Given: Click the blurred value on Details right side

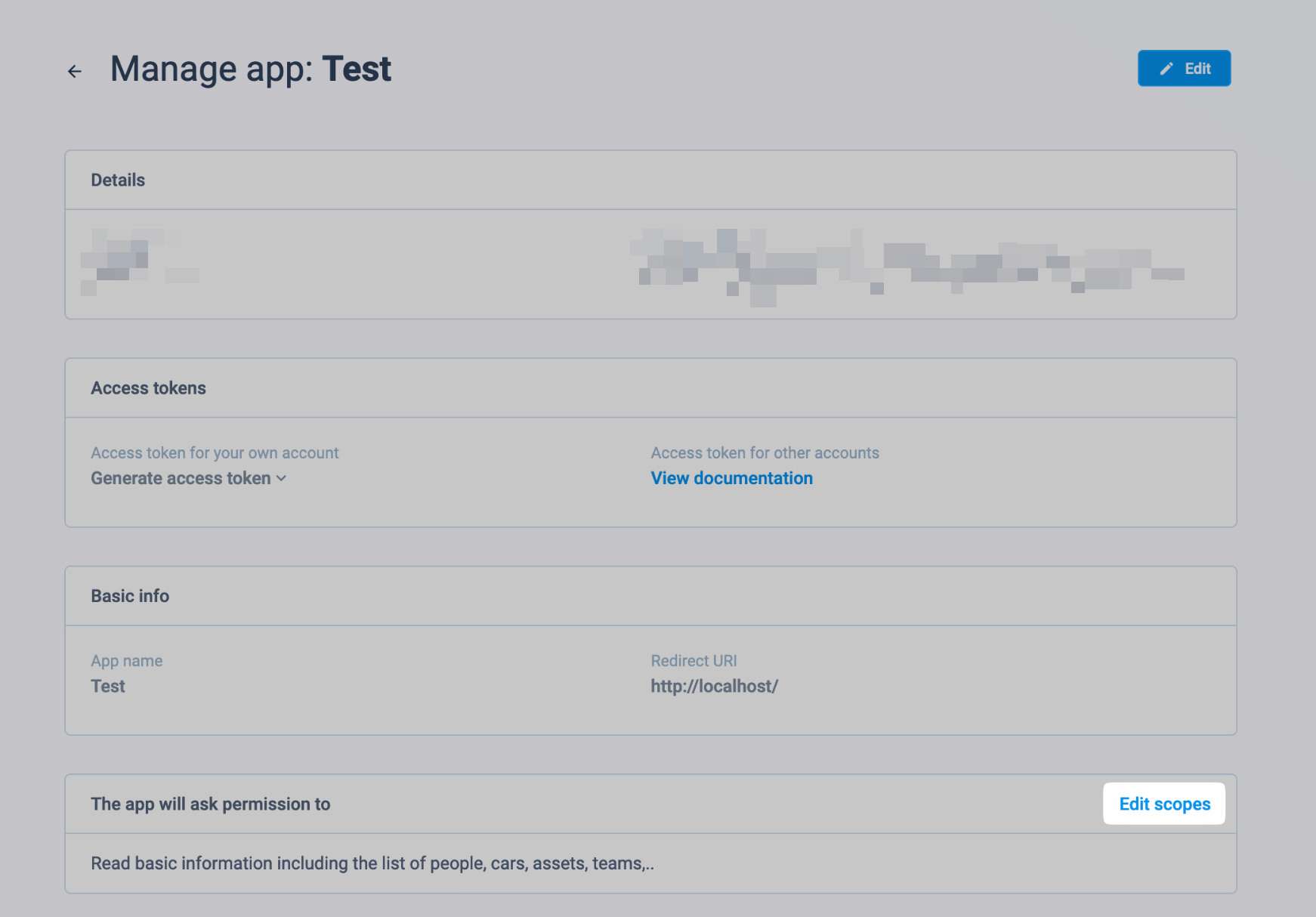Looking at the screenshot, I should tap(907, 264).
